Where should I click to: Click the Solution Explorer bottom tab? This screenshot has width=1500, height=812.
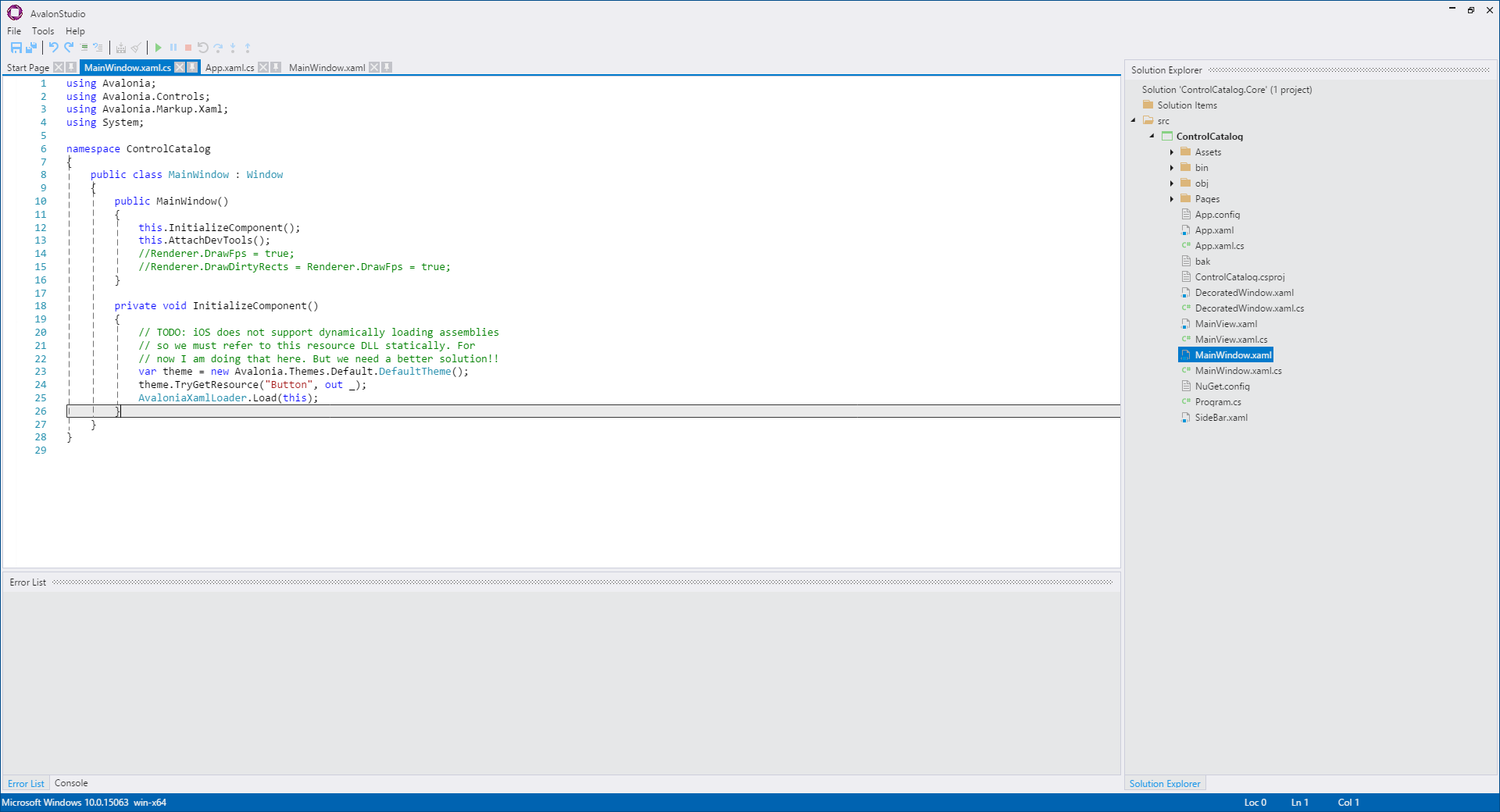pyautogui.click(x=1165, y=783)
